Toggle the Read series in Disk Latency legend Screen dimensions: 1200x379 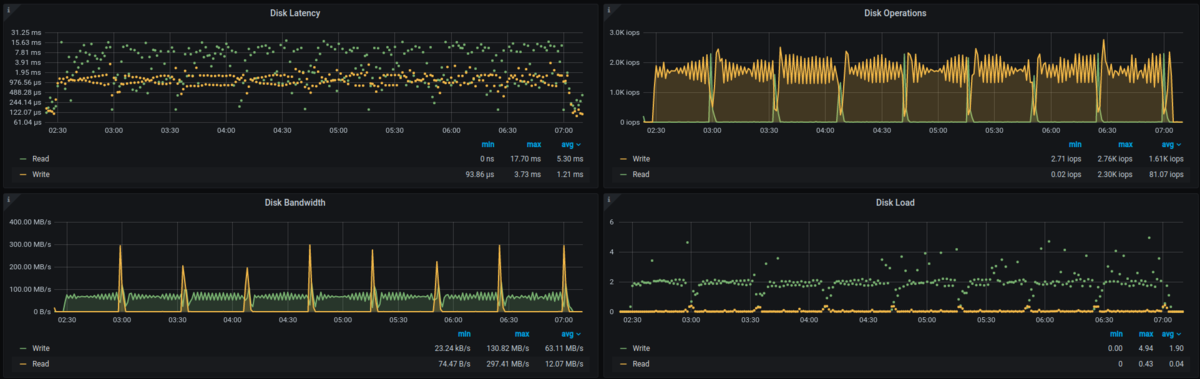pos(41,158)
